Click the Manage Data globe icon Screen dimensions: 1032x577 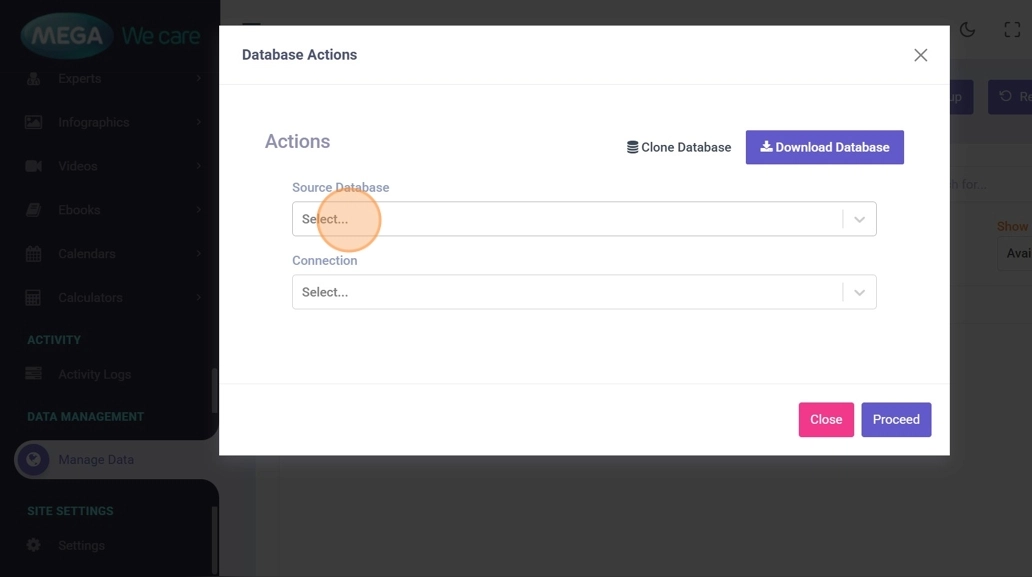pos(33,460)
